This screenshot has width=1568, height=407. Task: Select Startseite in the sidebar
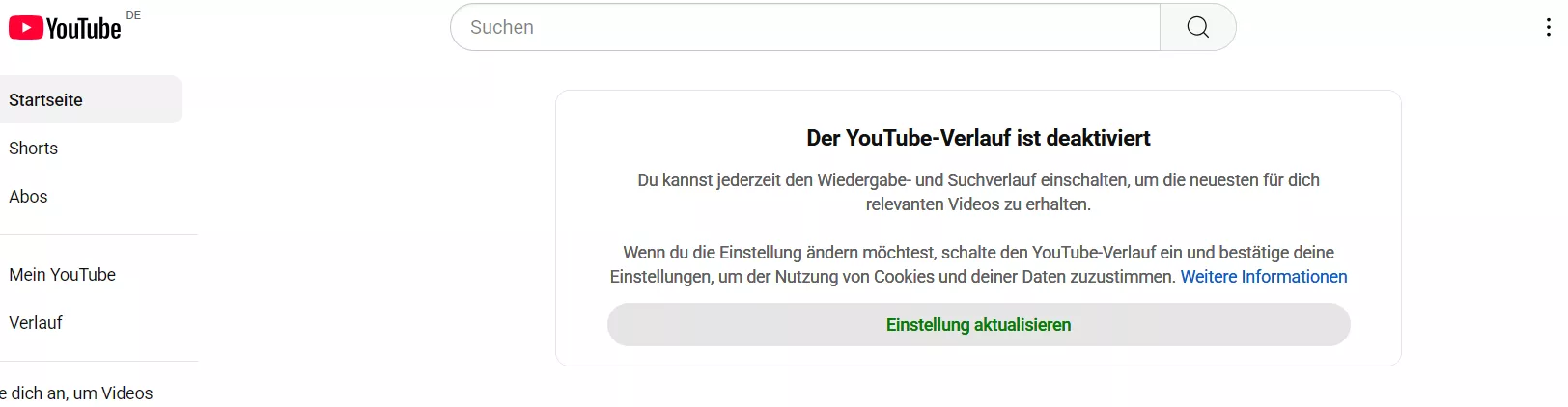[91, 99]
